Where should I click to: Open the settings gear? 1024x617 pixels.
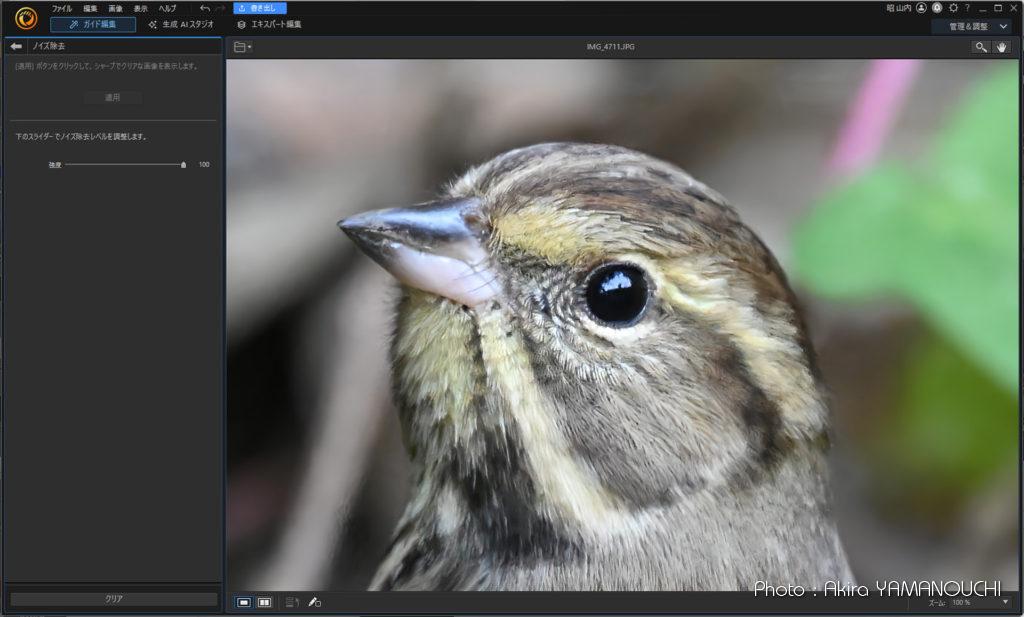coord(953,8)
